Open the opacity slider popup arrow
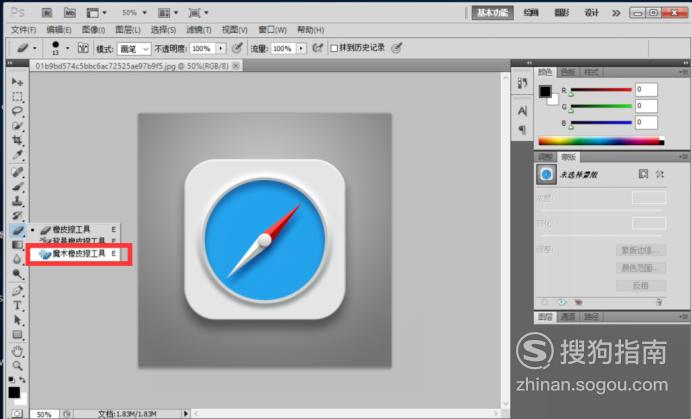Image resolution: width=692 pixels, height=419 pixels. [221, 49]
